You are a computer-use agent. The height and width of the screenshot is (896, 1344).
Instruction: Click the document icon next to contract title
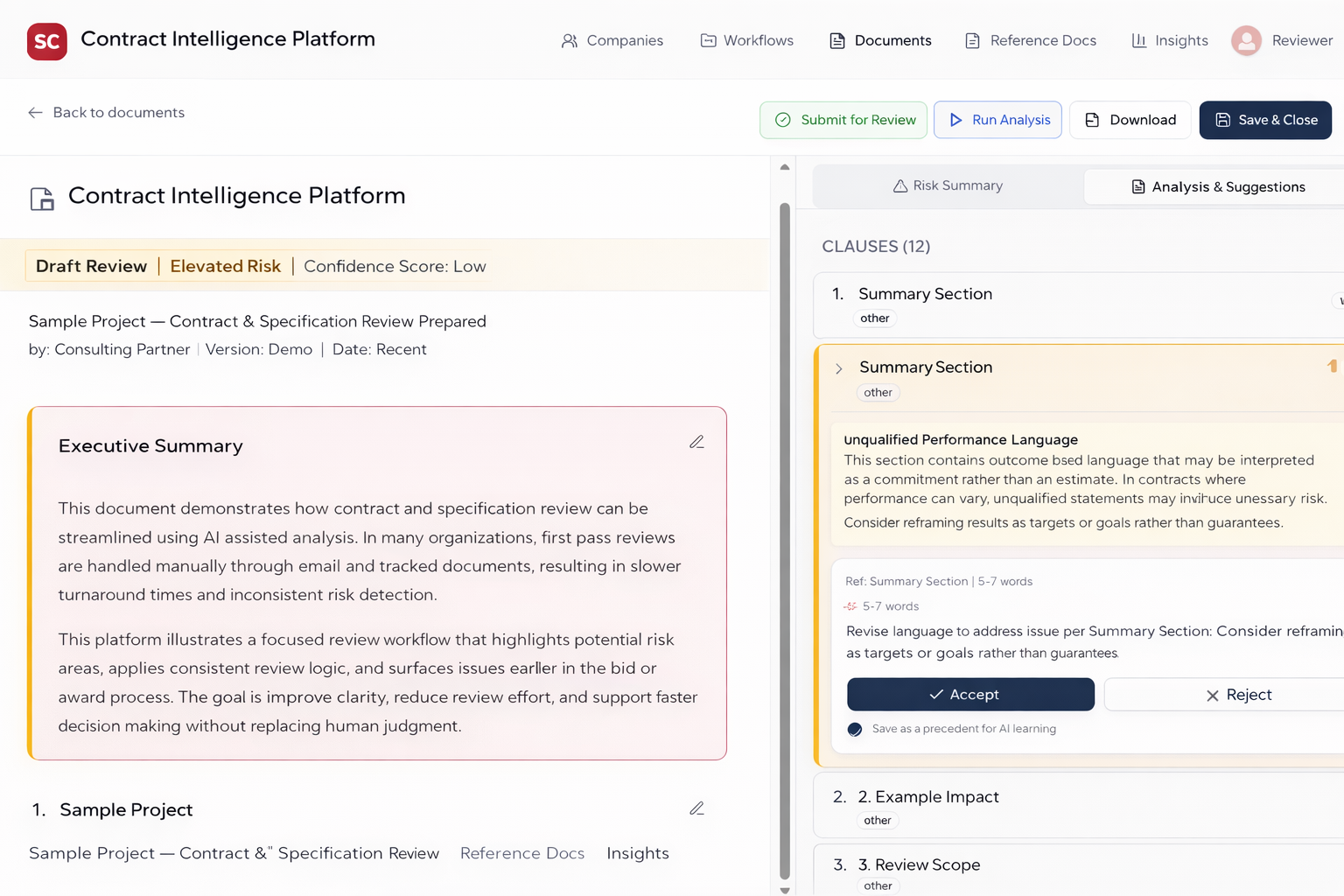[42, 199]
